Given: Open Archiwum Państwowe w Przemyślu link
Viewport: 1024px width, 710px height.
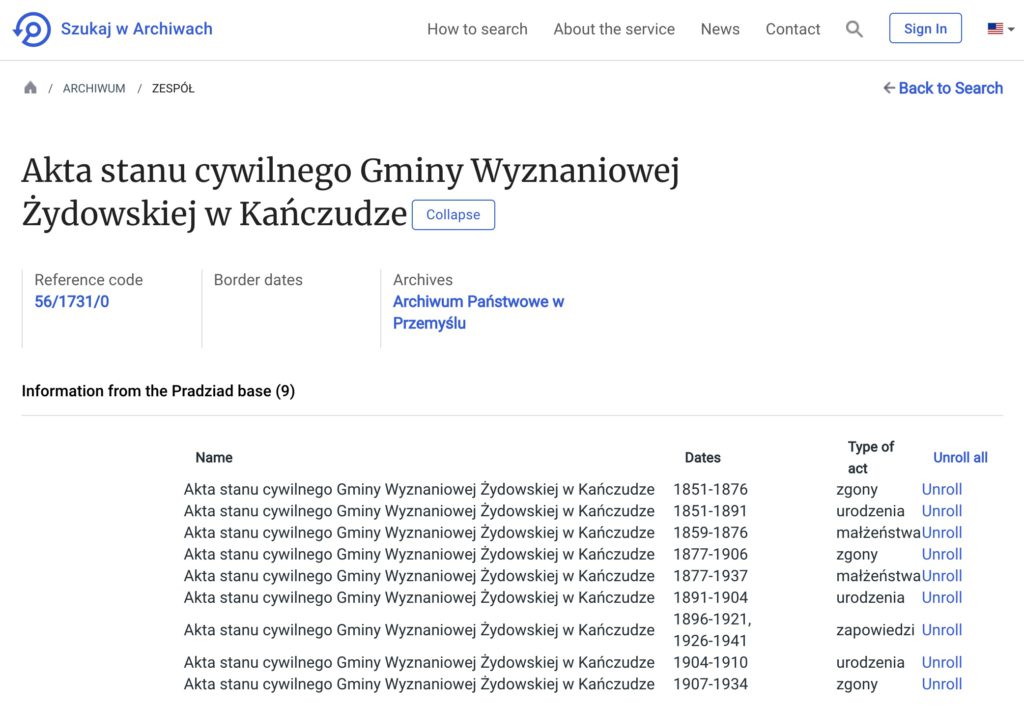Looking at the screenshot, I should [x=478, y=312].
